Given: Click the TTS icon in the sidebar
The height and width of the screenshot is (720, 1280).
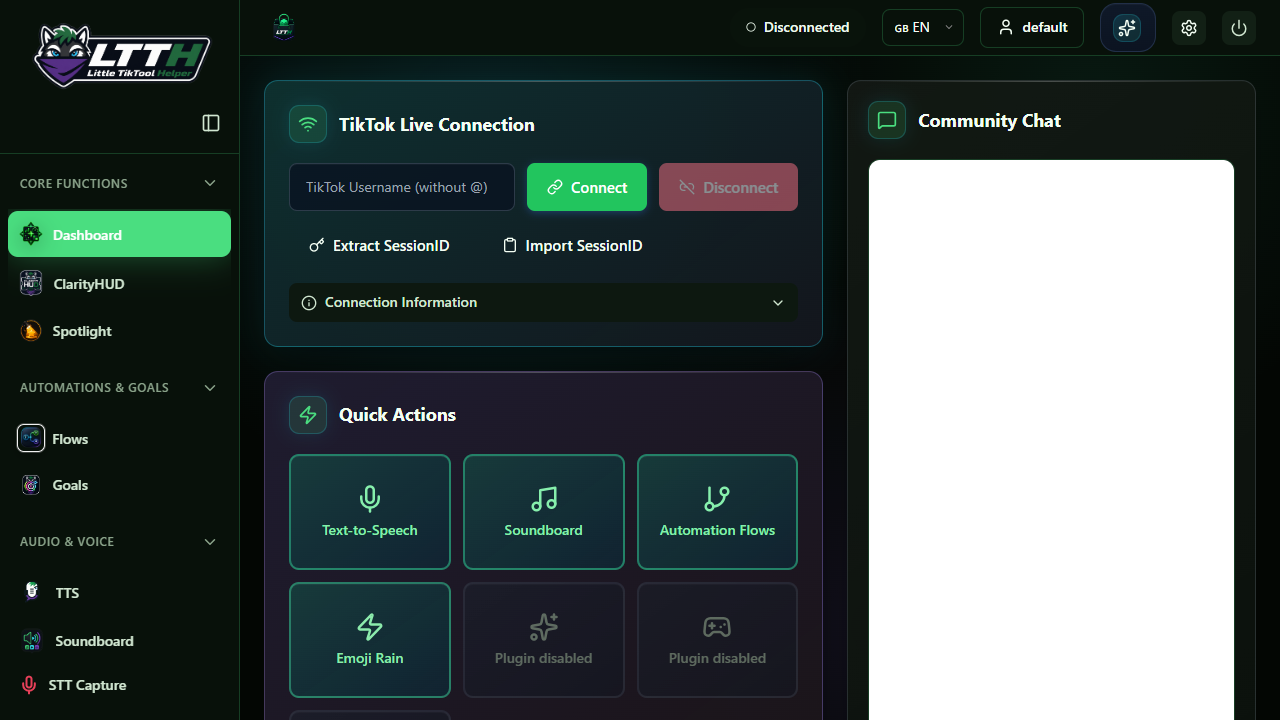Looking at the screenshot, I should tap(32, 592).
